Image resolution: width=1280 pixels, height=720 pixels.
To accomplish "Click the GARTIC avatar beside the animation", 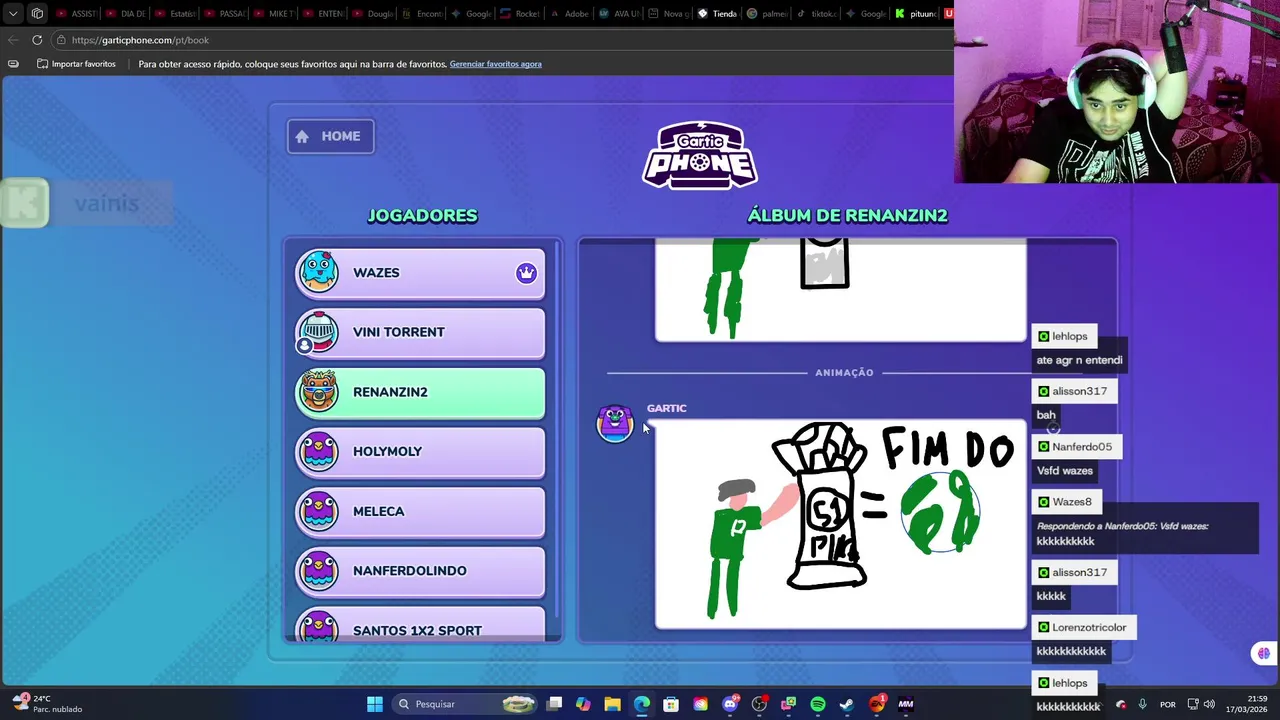I will pos(615,423).
